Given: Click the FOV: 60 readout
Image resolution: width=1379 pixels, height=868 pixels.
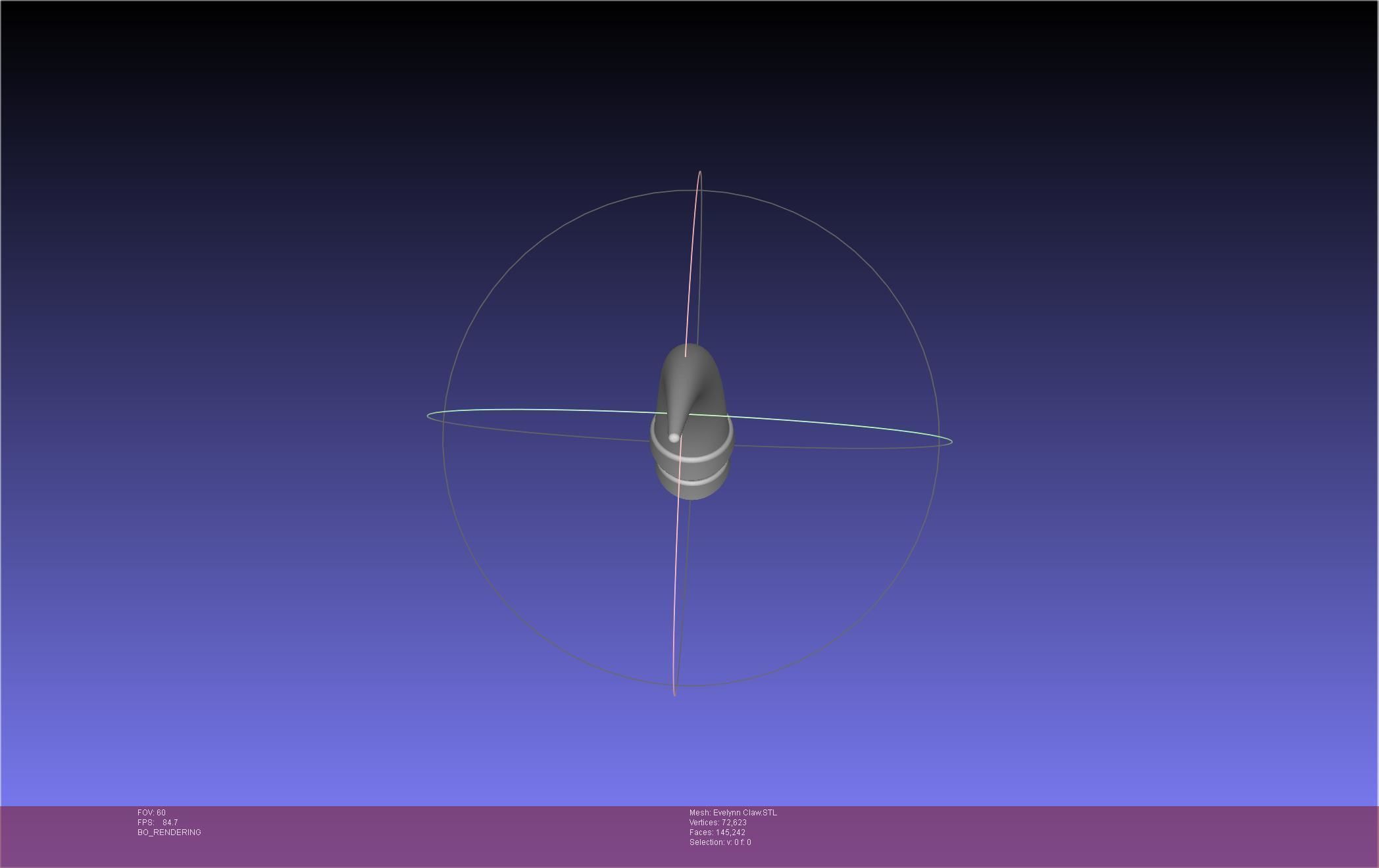Looking at the screenshot, I should pyautogui.click(x=151, y=813).
